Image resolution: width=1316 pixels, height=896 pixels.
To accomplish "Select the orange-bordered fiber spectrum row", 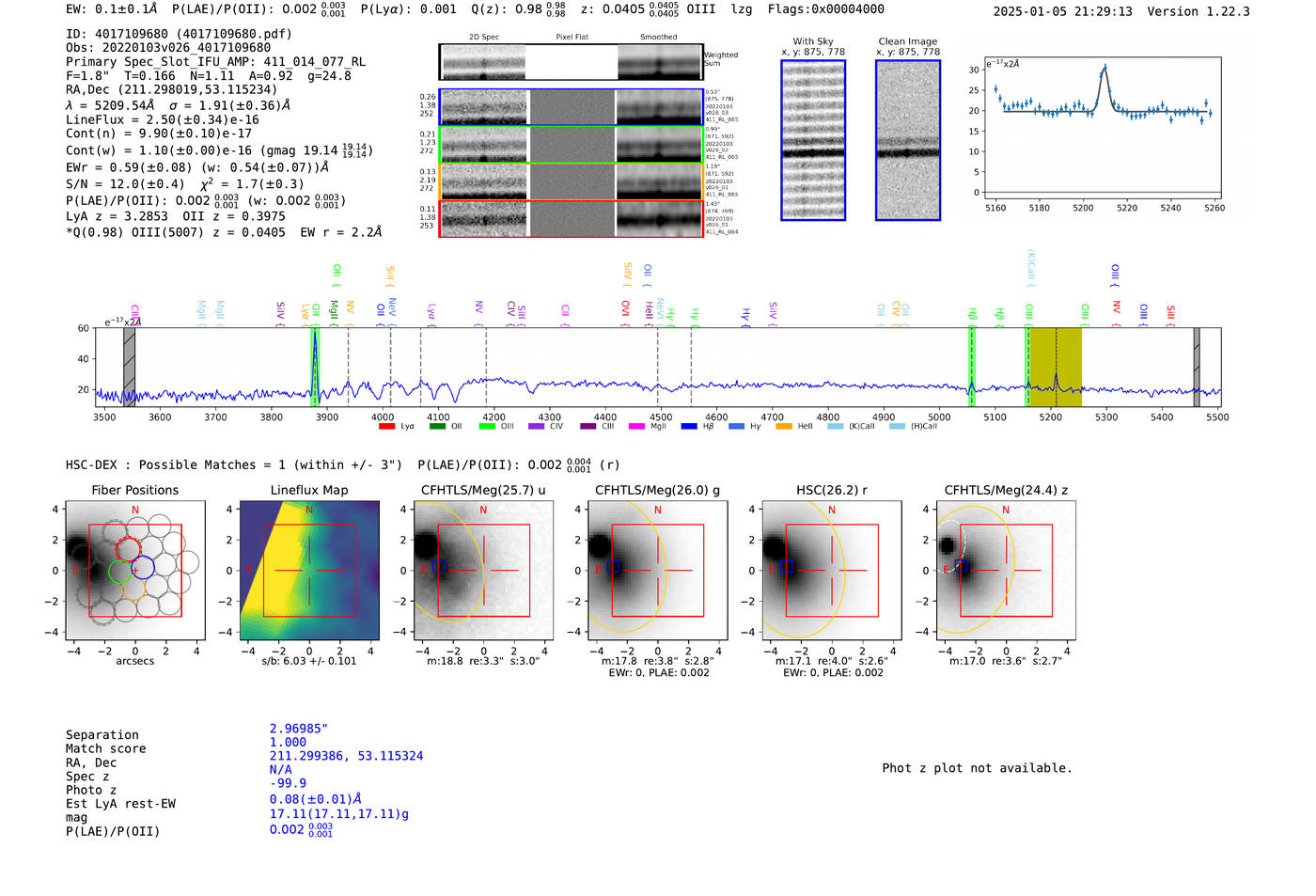I will coord(572,181).
